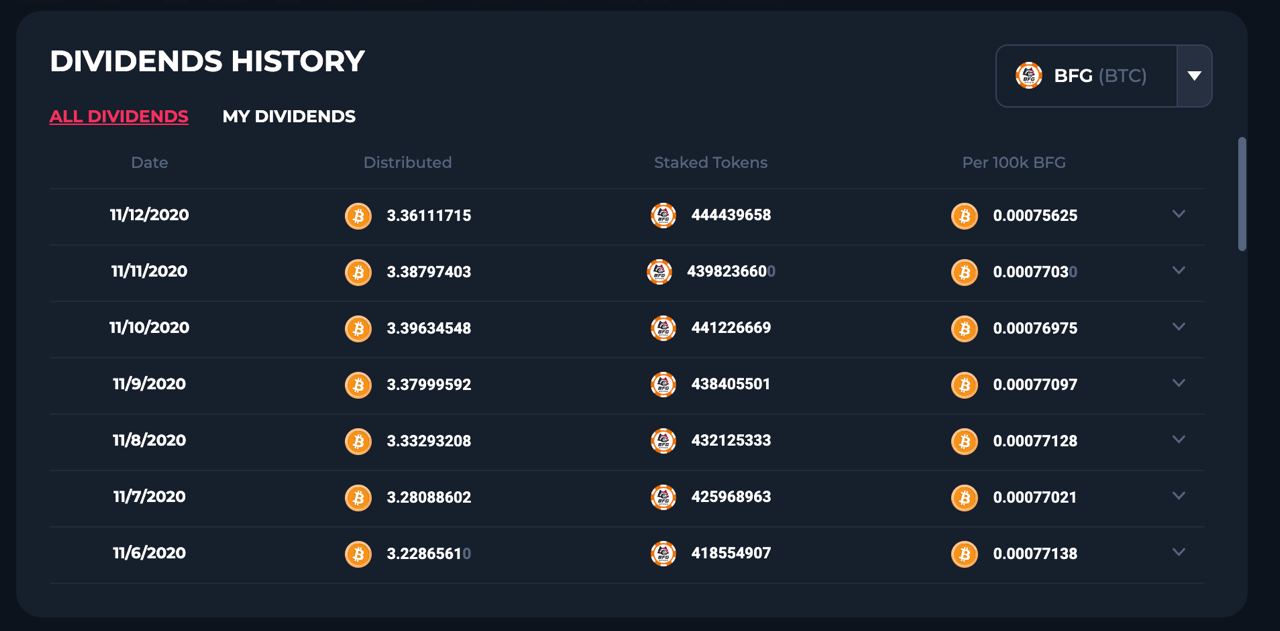Switch to the MY DIVIDENDS tab

point(289,116)
